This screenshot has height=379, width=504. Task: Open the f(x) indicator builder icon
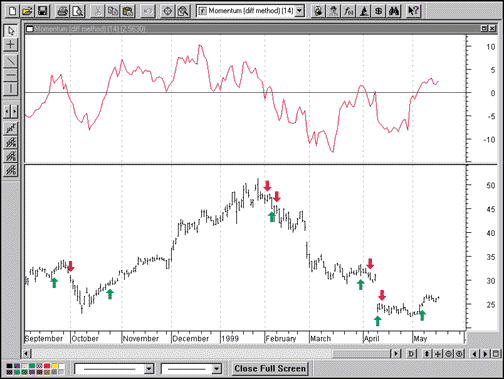pos(348,11)
